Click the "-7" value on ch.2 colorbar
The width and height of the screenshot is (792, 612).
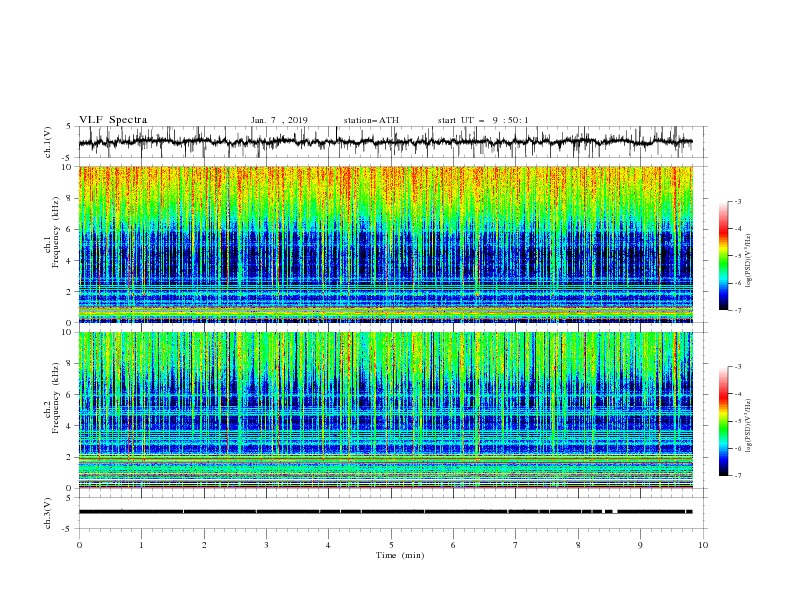click(x=737, y=476)
